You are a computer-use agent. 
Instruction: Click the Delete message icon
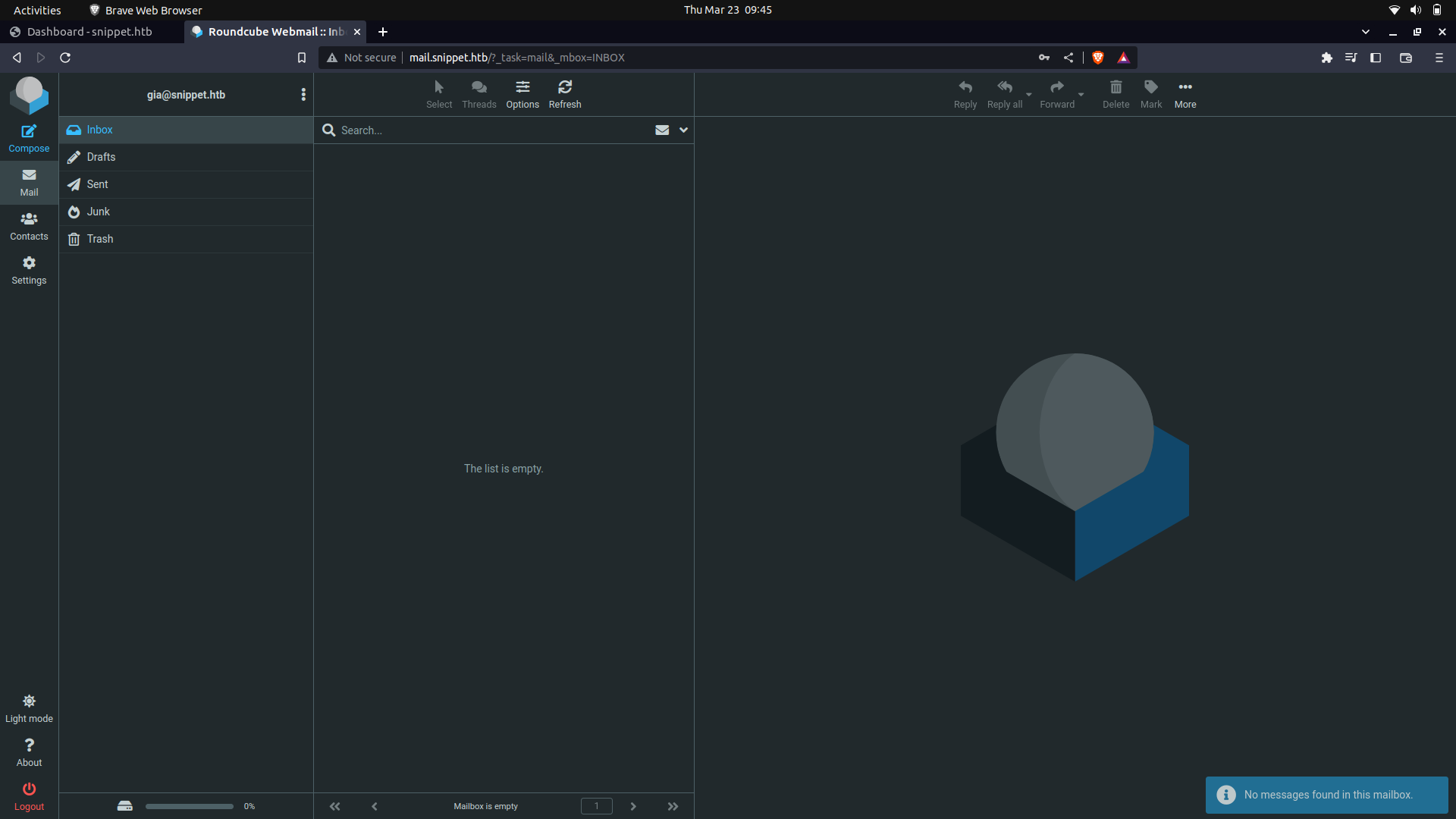(x=1115, y=93)
